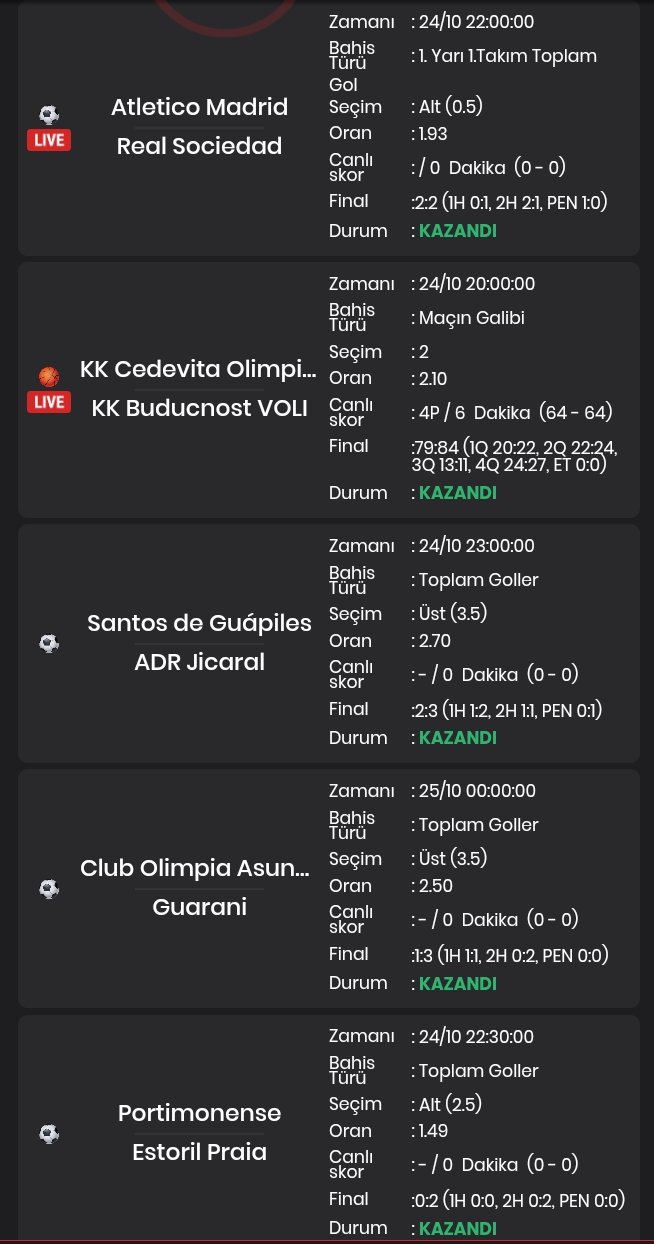
Task: Click the LIVE badge for Atletico Madrid match
Action: click(x=49, y=140)
